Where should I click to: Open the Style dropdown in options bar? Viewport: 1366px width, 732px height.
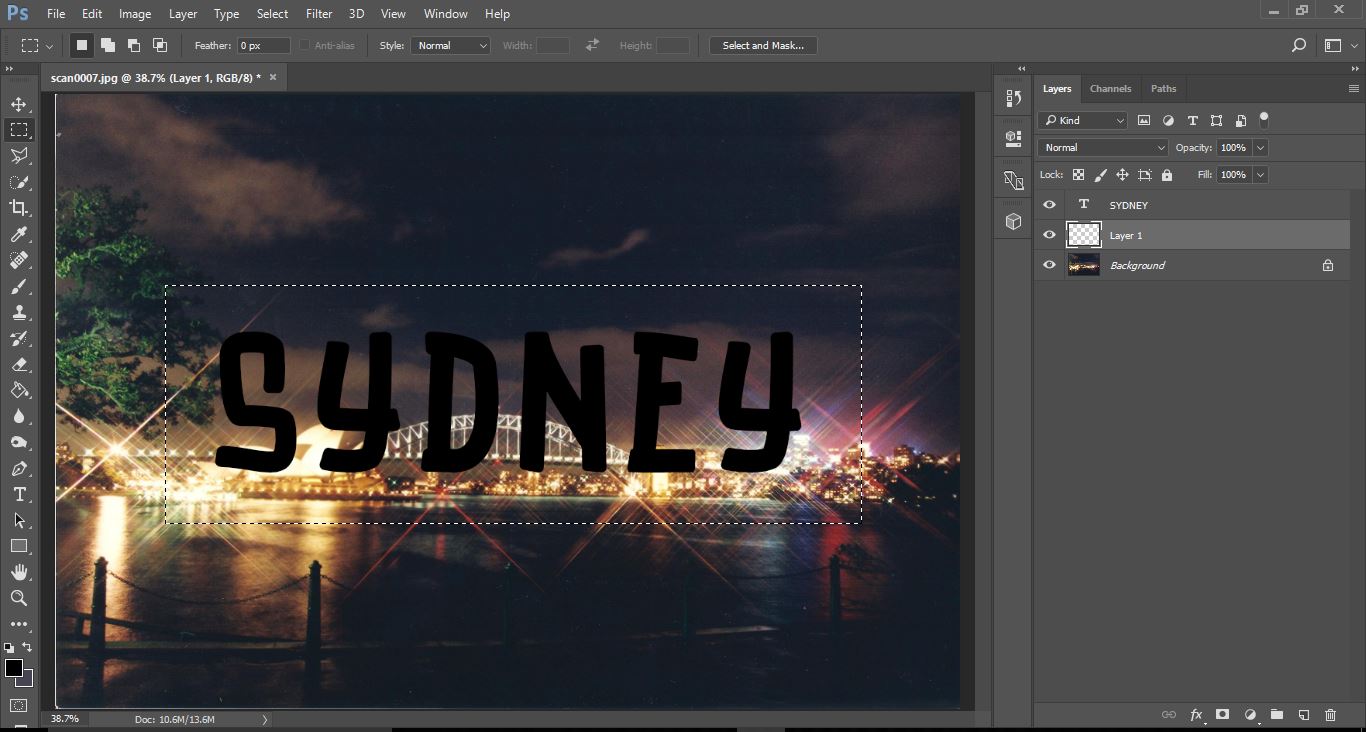(x=450, y=45)
